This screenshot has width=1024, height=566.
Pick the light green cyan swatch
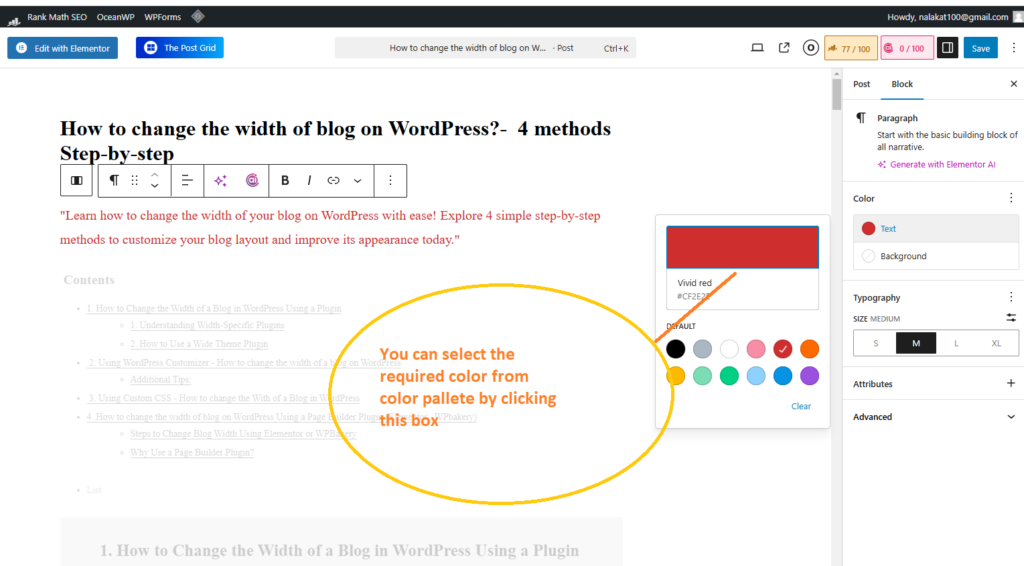pyautogui.click(x=703, y=376)
